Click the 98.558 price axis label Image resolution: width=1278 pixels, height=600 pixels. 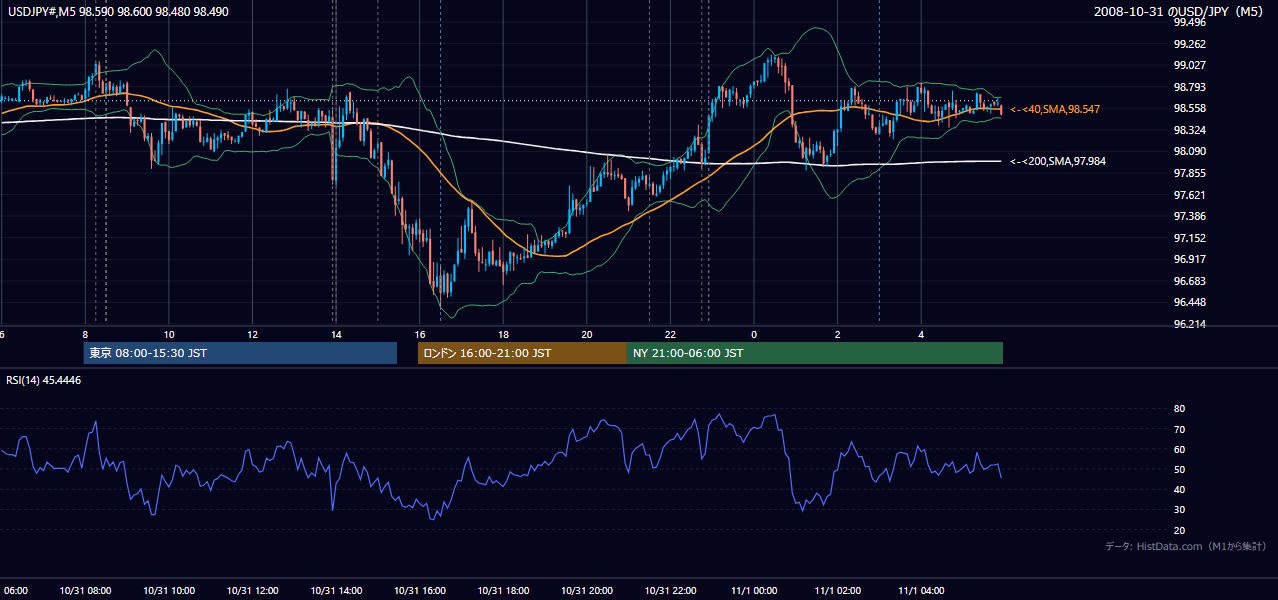[x=1189, y=108]
